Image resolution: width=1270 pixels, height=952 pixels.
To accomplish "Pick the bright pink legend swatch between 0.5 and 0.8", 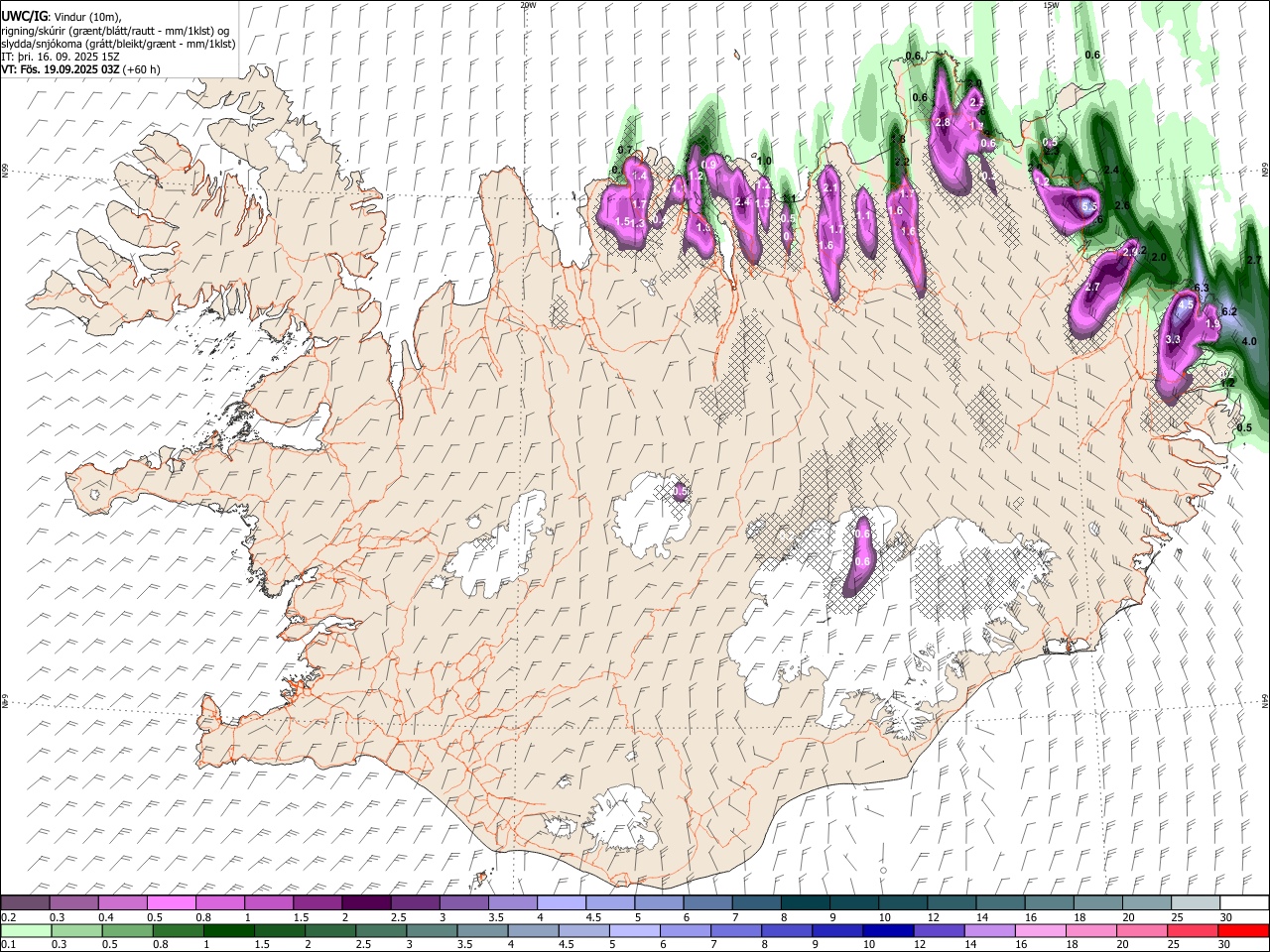I will point(172,903).
